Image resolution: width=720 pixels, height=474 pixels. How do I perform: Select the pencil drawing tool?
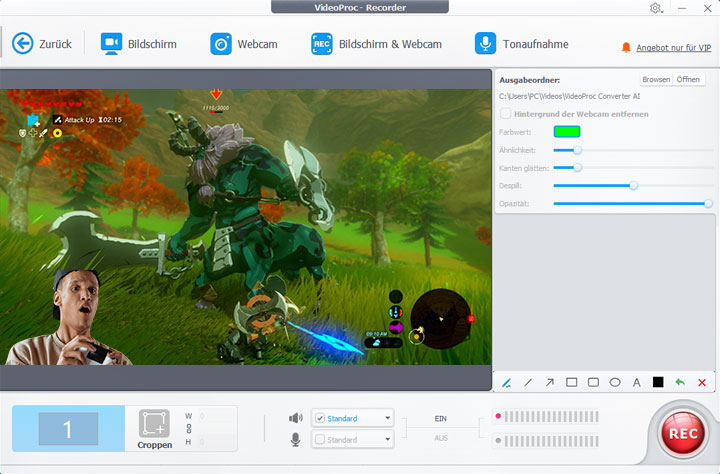(507, 382)
